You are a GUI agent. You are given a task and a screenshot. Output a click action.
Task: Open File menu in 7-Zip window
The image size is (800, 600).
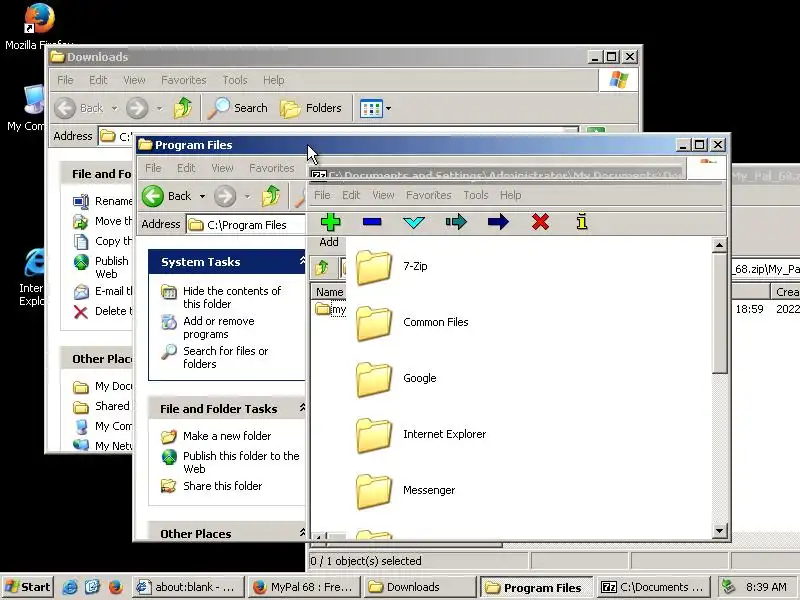322,195
